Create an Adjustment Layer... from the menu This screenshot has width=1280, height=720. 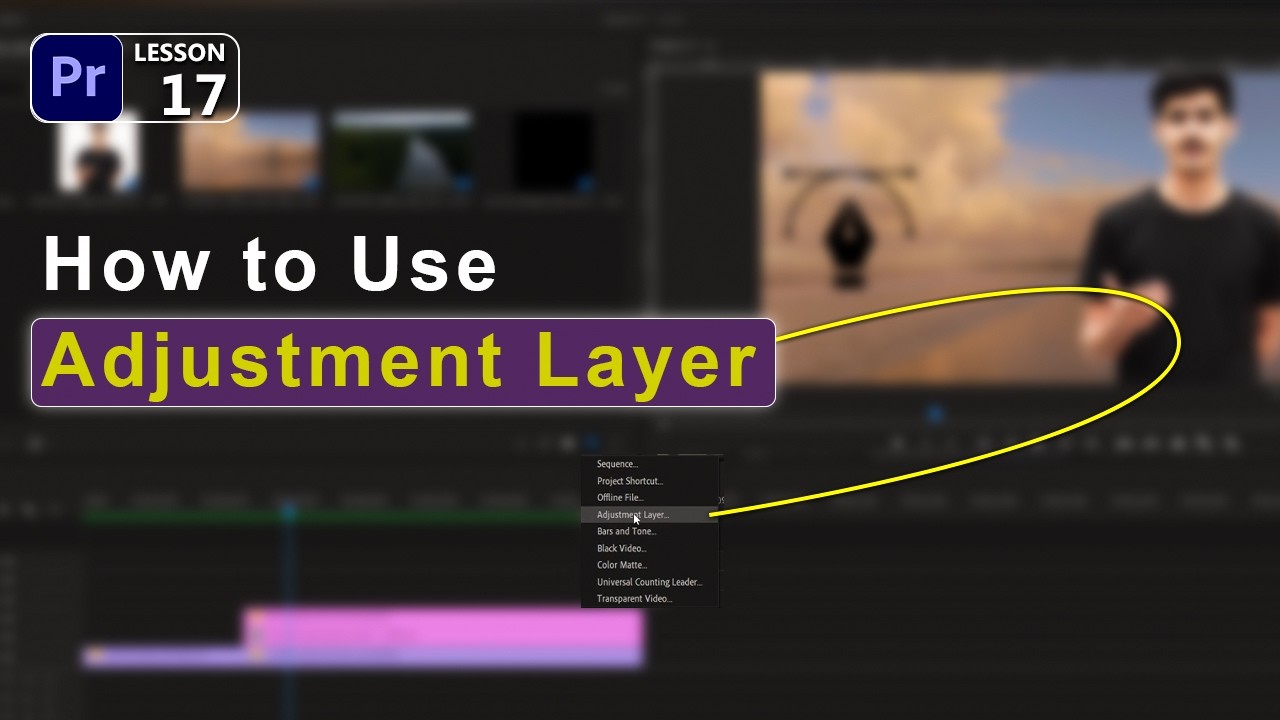click(649, 515)
